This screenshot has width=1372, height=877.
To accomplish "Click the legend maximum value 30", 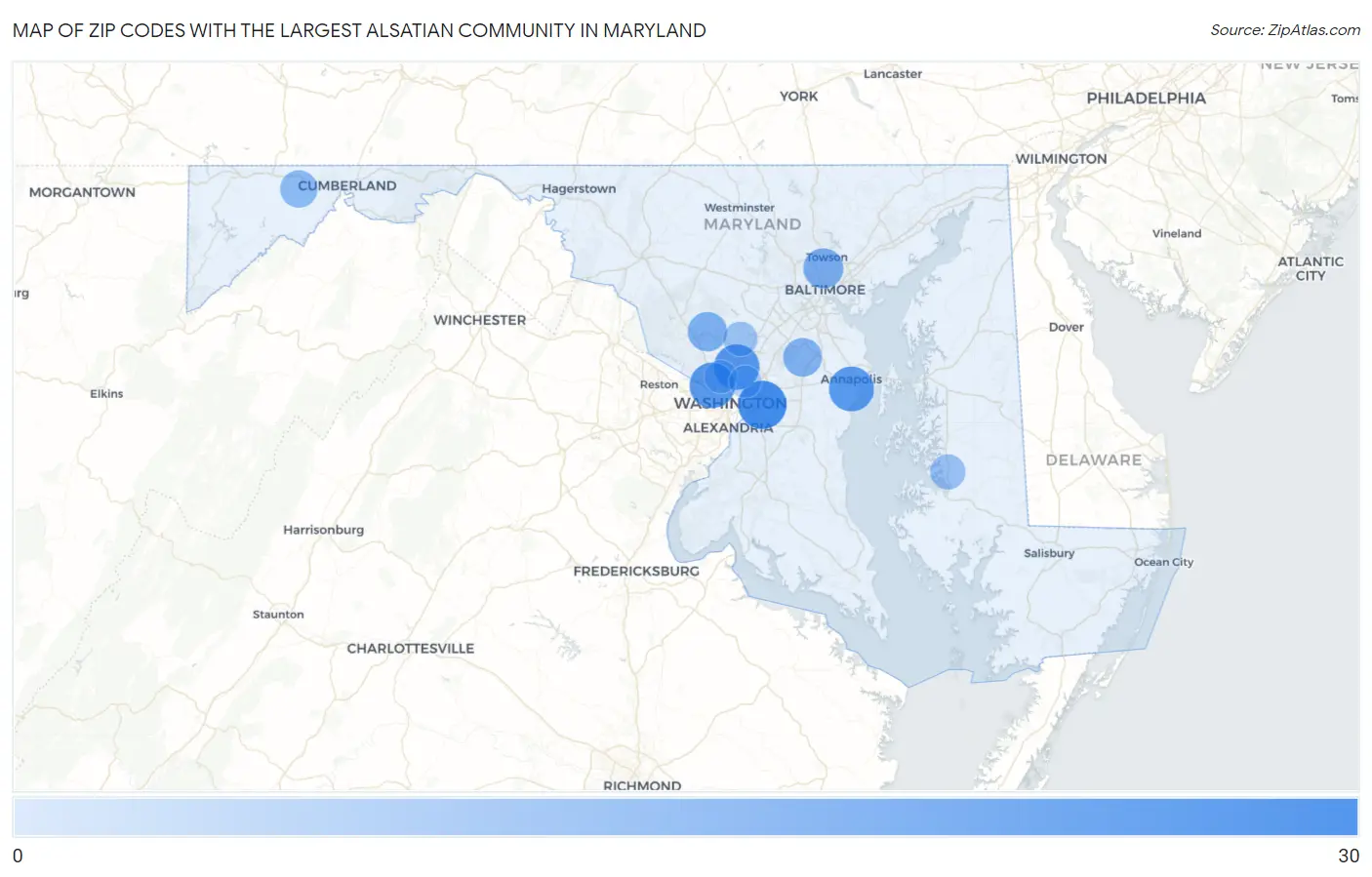I will (x=1348, y=856).
